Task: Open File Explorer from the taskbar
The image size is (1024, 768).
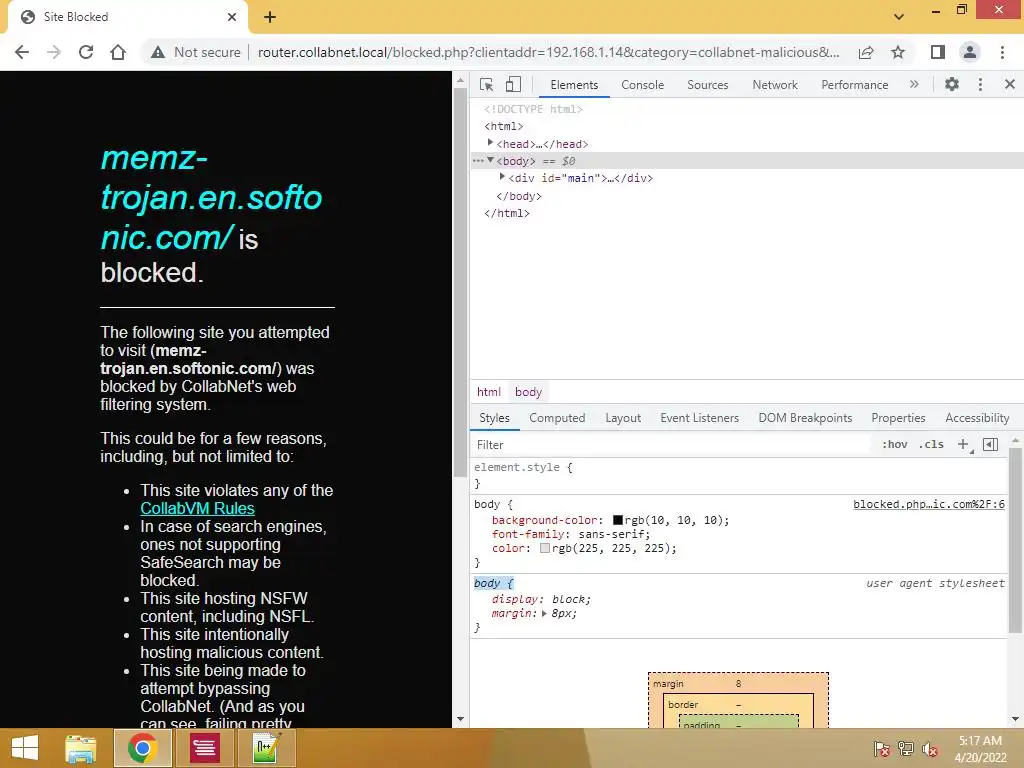Action: click(81, 748)
